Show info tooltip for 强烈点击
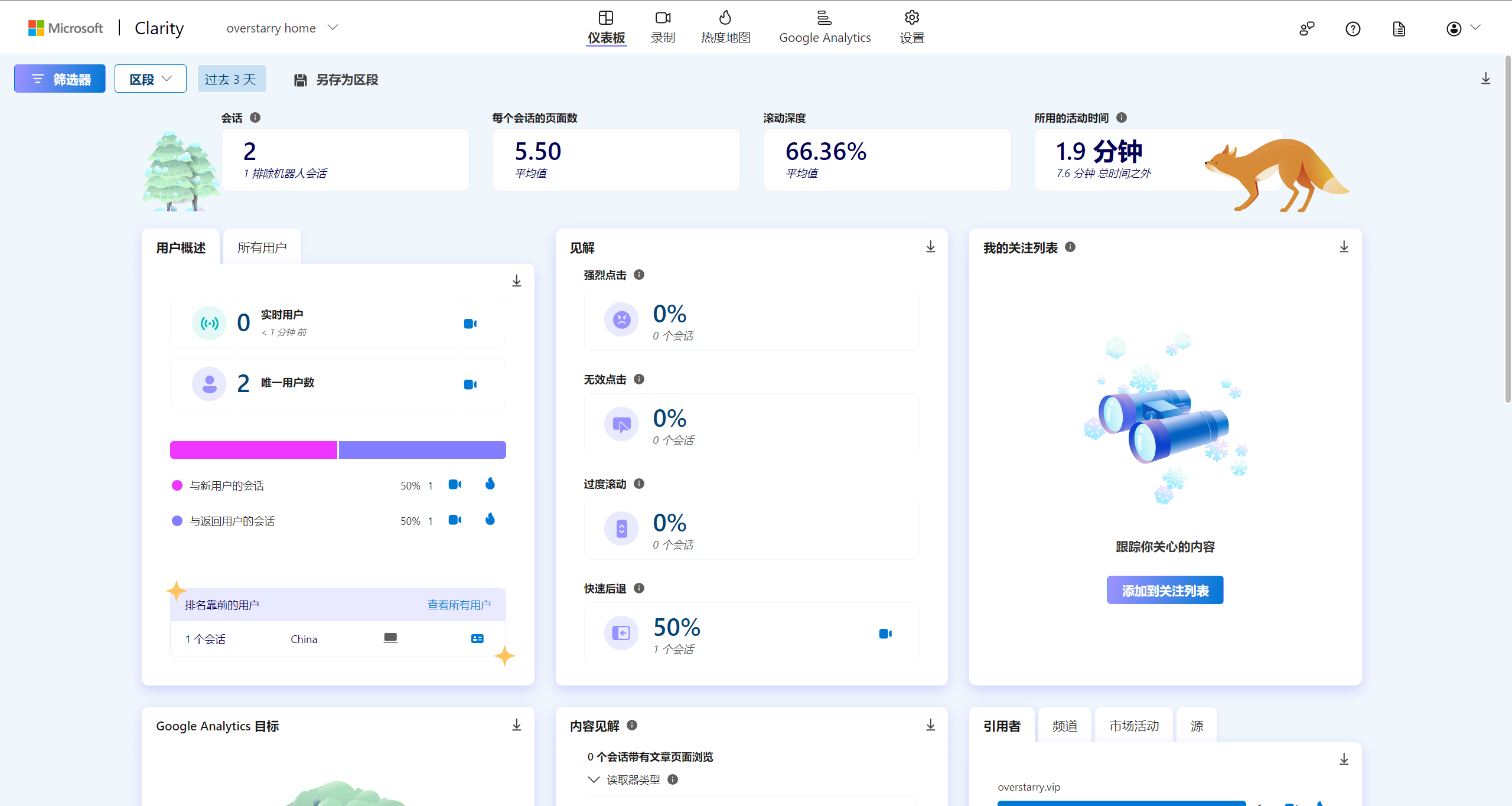This screenshot has height=806, width=1512. (639, 275)
